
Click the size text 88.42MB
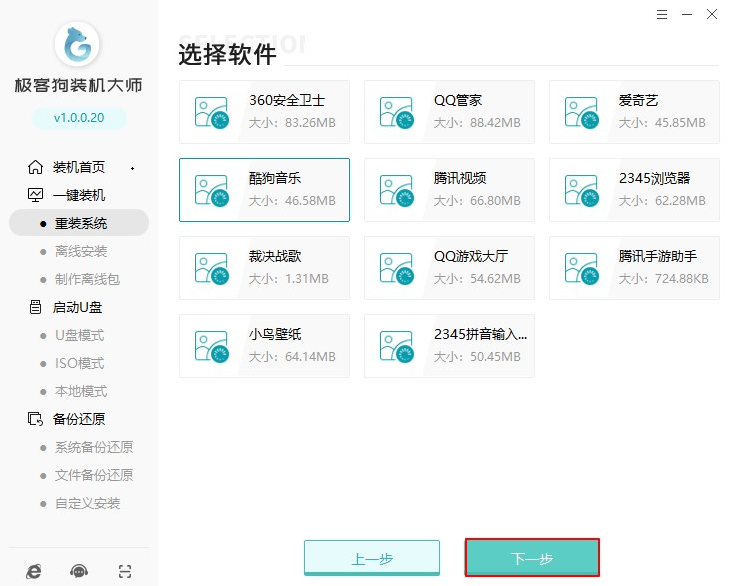[x=495, y=123]
